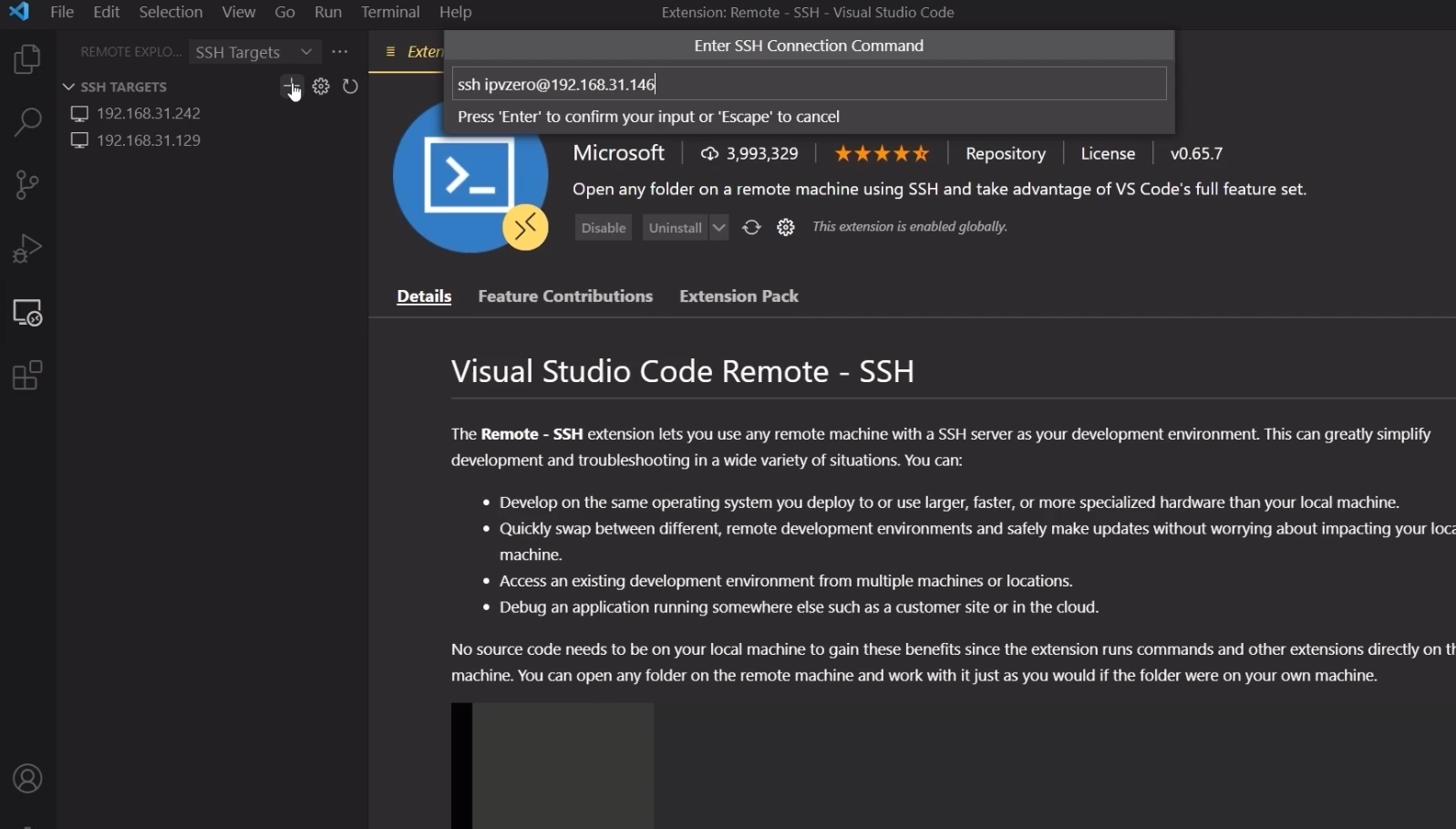
Task: Open SSH configuration gear icon in SSH Targets
Action: [x=321, y=87]
